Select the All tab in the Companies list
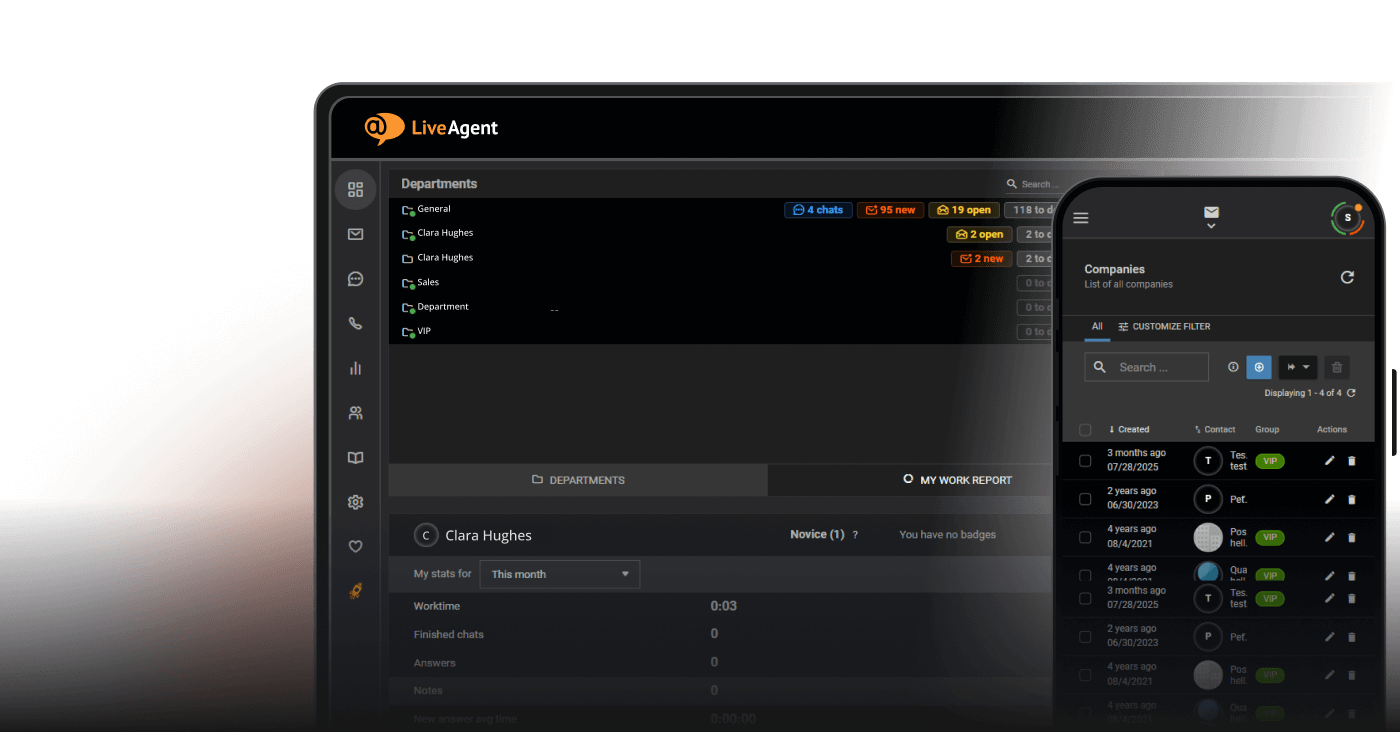This screenshot has width=1400, height=732. [1097, 326]
